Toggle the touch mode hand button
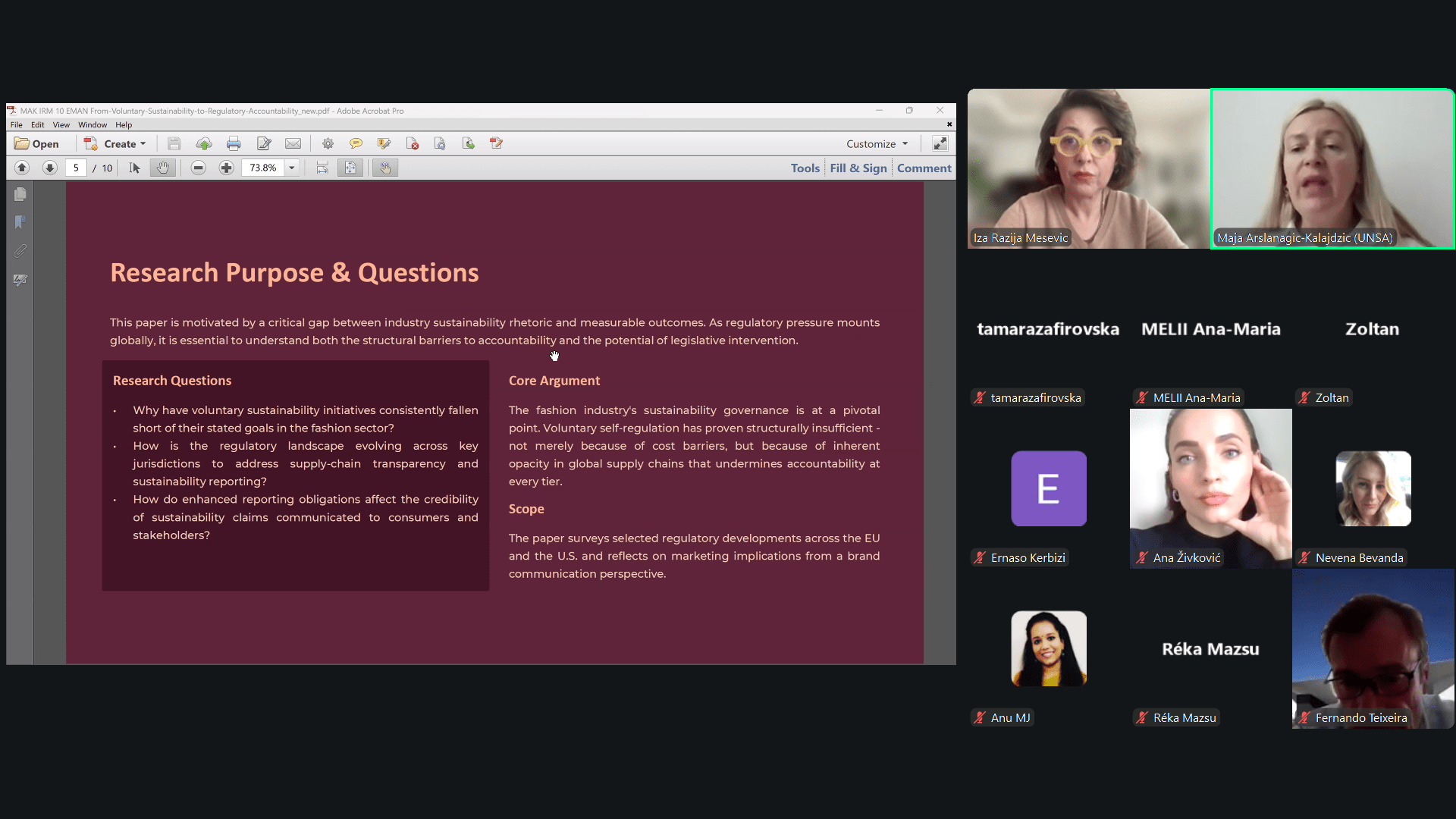1456x819 pixels. pos(385,168)
